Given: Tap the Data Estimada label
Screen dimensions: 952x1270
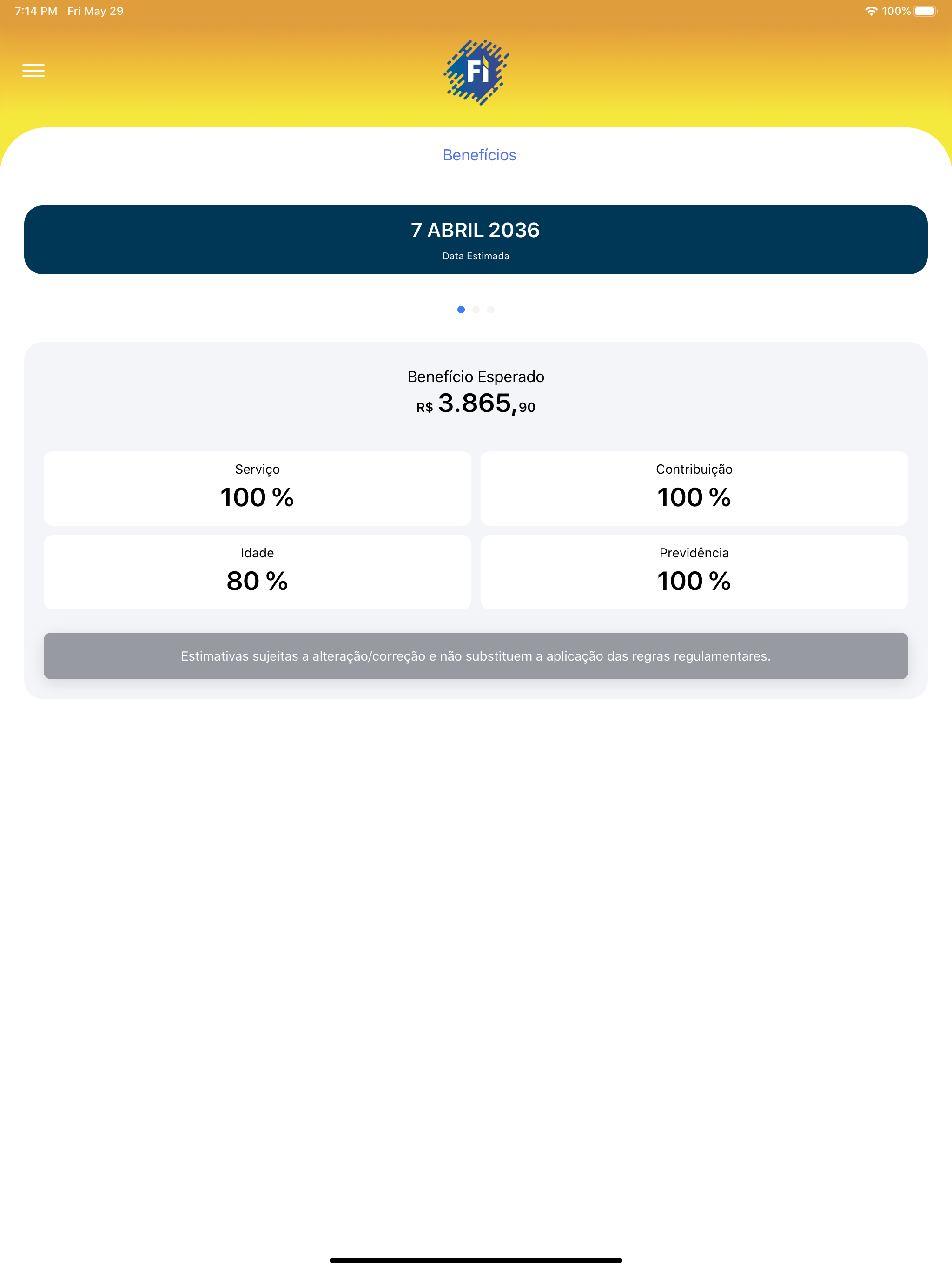Looking at the screenshot, I should (x=476, y=256).
